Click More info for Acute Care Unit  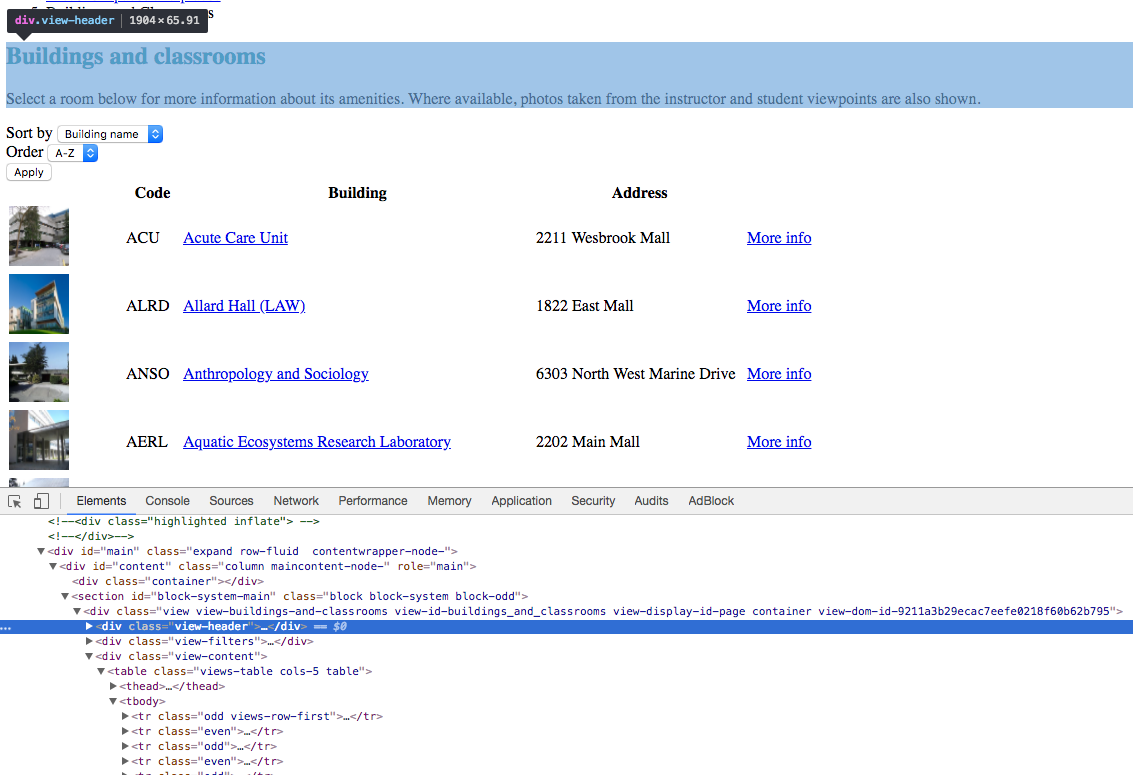[x=779, y=238]
